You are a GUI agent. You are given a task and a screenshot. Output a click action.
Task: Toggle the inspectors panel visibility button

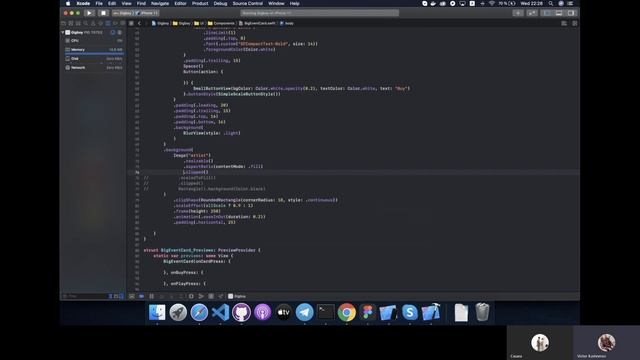point(571,13)
